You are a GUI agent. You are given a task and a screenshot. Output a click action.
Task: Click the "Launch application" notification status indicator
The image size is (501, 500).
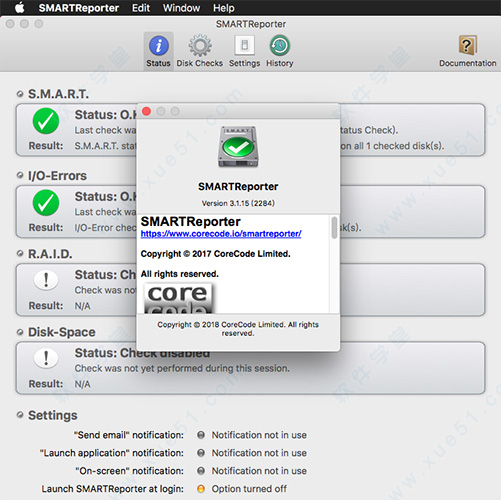[201, 453]
